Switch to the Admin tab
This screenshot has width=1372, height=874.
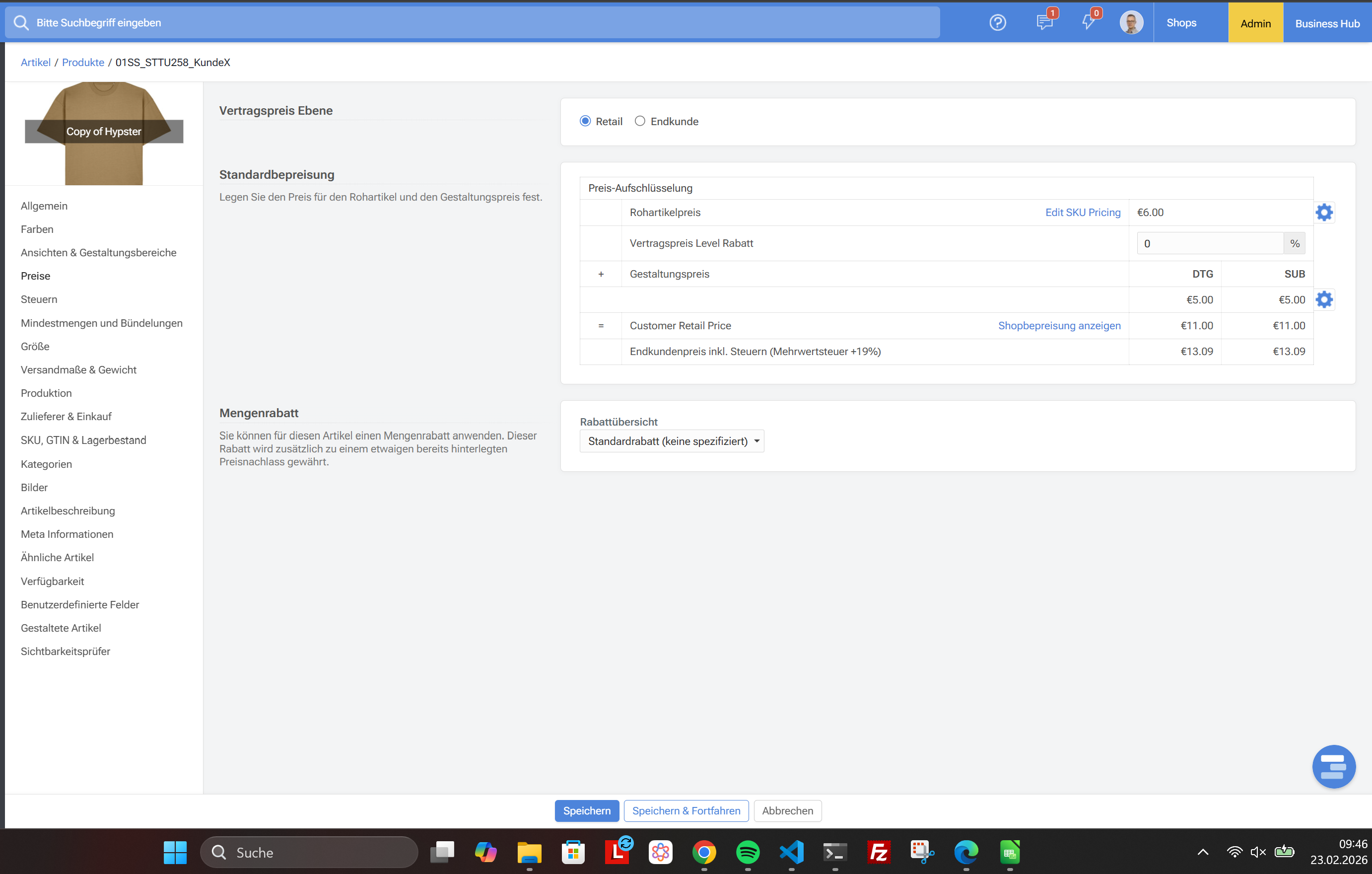(1255, 23)
